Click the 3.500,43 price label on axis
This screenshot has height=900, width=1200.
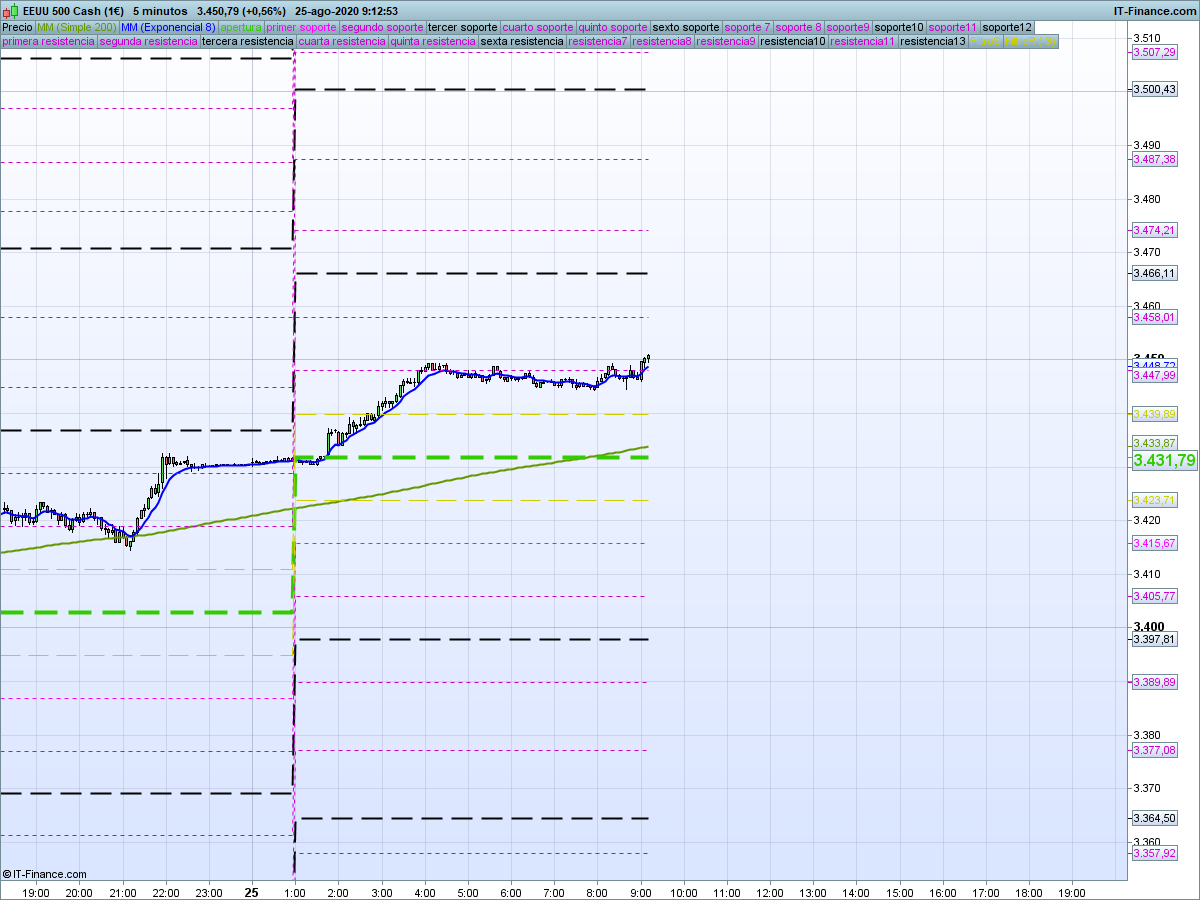point(1154,90)
